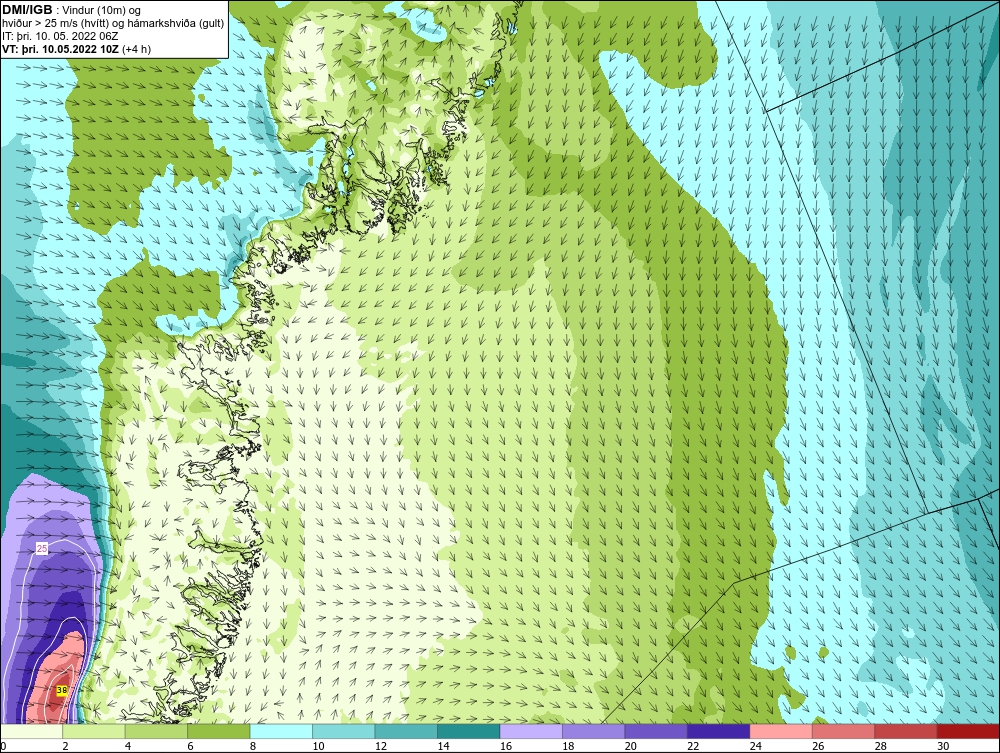Pick the 22–24 m/s dark indigo legend swatch
The width and height of the screenshot is (1000, 753).
click(719, 731)
